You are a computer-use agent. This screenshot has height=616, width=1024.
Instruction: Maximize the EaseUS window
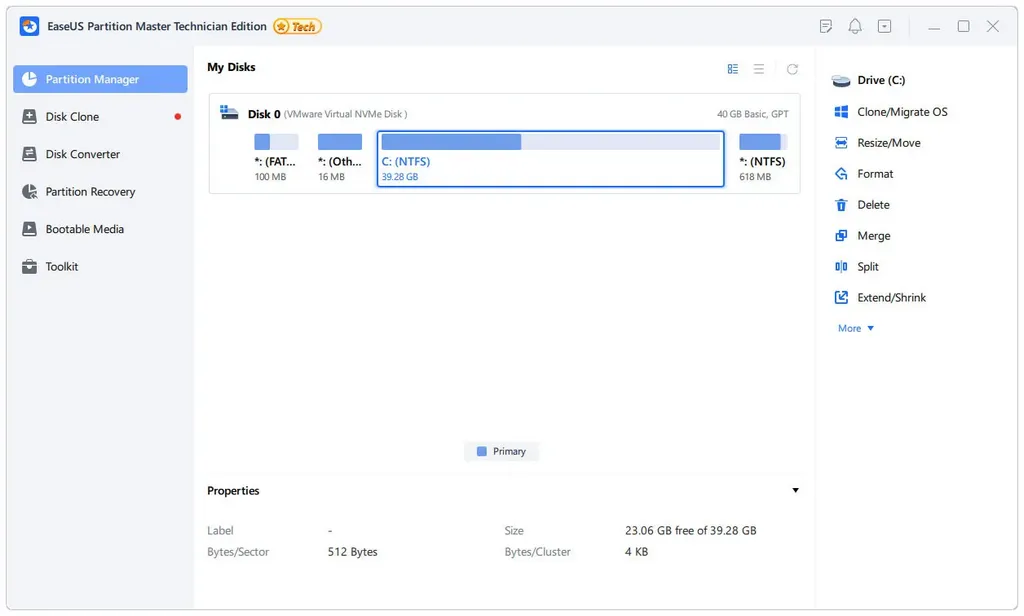pos(963,26)
